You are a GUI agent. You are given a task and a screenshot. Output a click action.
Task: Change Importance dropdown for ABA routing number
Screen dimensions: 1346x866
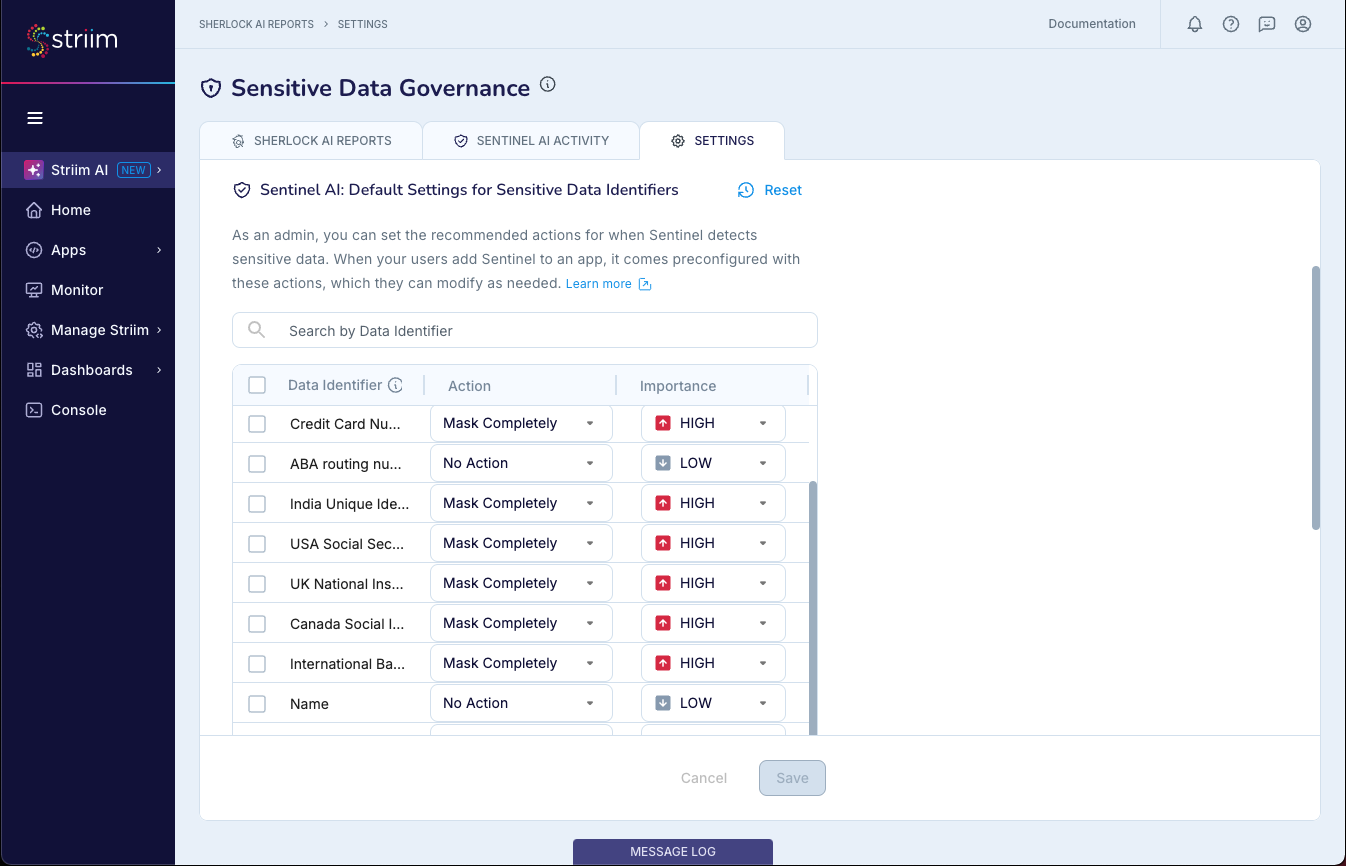click(x=713, y=462)
